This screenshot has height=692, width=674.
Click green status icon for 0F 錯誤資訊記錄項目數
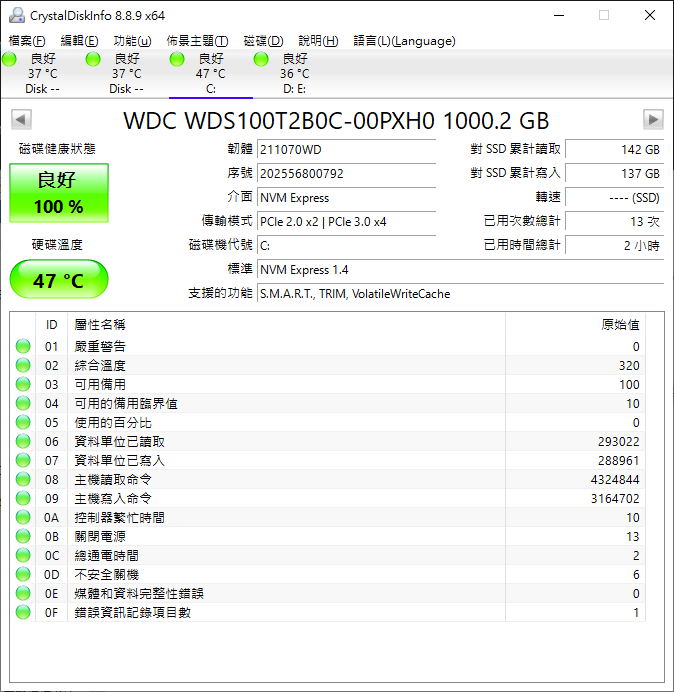pos(23,612)
